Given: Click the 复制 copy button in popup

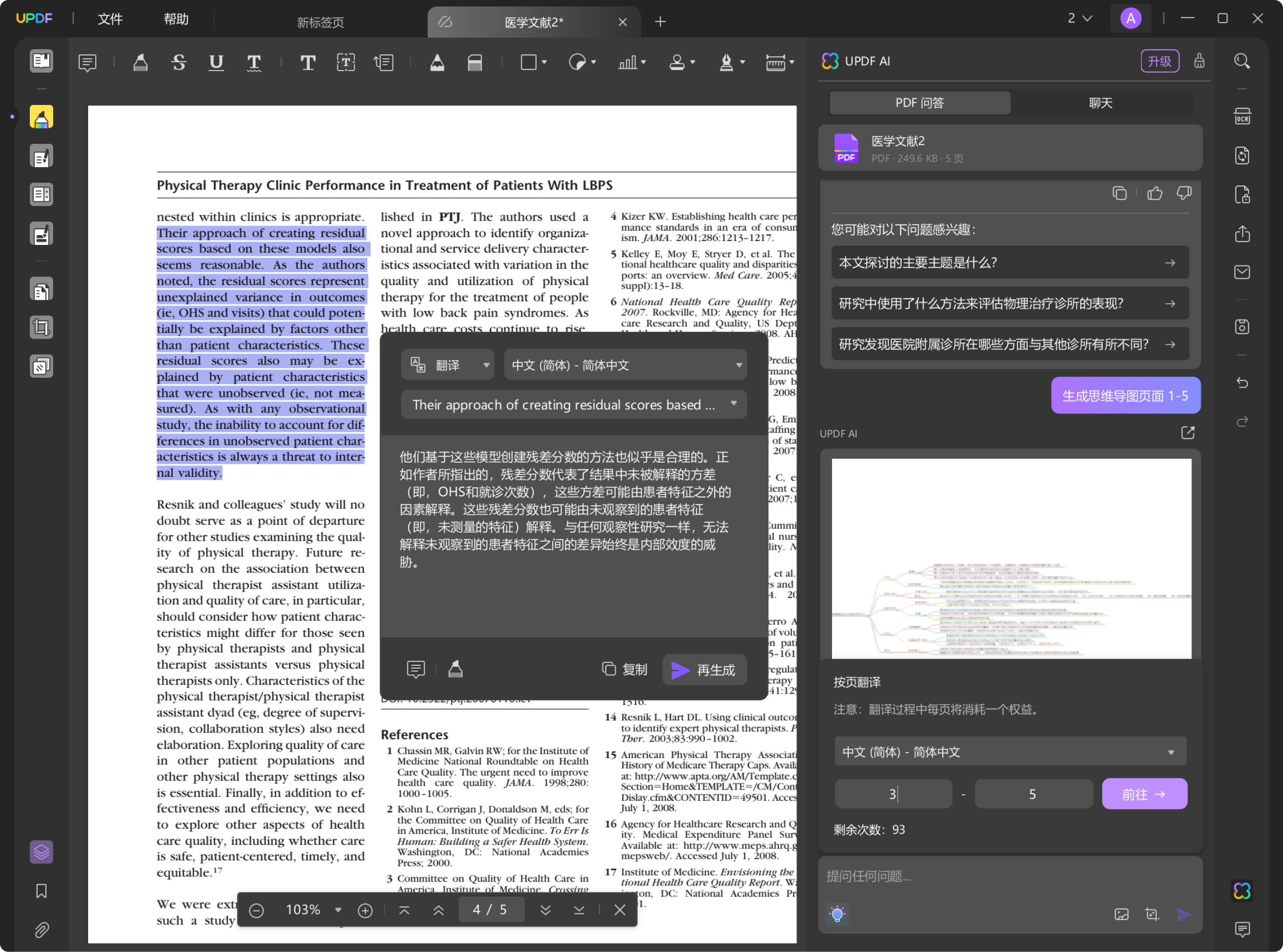Looking at the screenshot, I should click(625, 670).
